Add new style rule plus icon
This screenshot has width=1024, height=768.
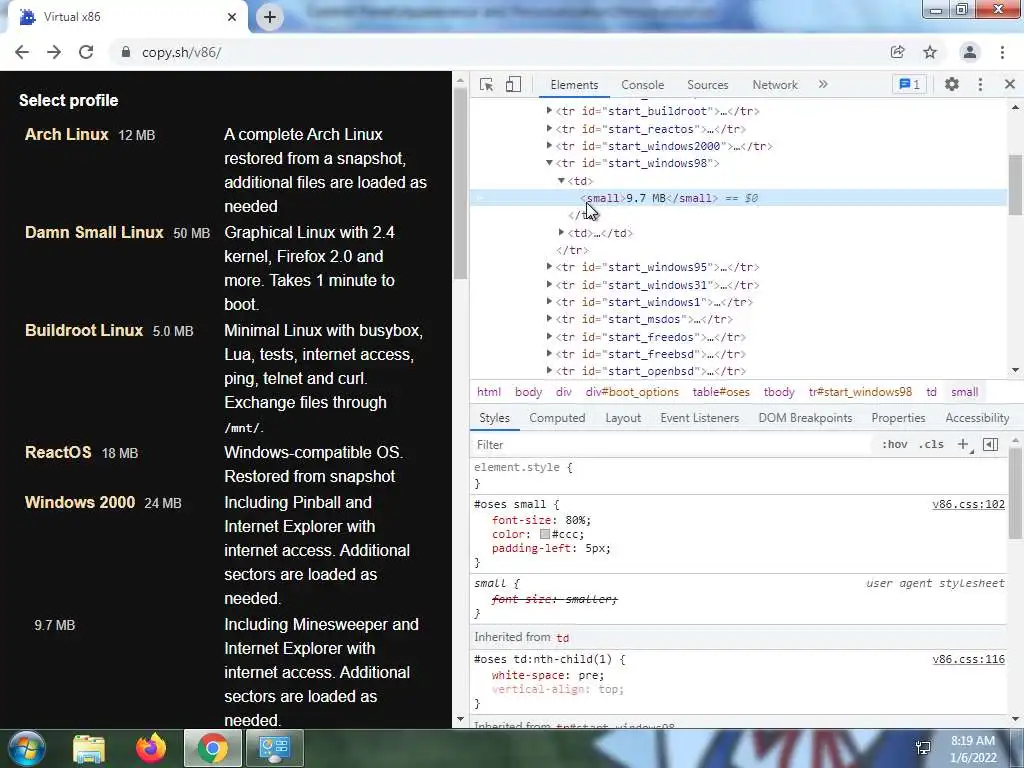point(963,444)
